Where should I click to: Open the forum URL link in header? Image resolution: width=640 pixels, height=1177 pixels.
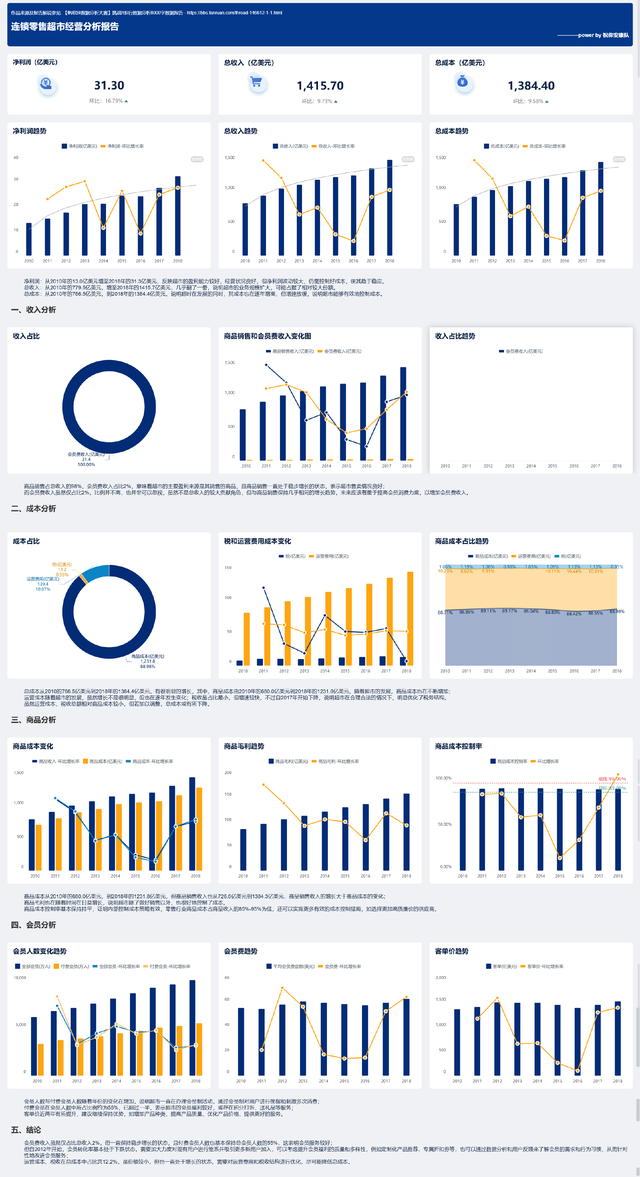coord(233,13)
